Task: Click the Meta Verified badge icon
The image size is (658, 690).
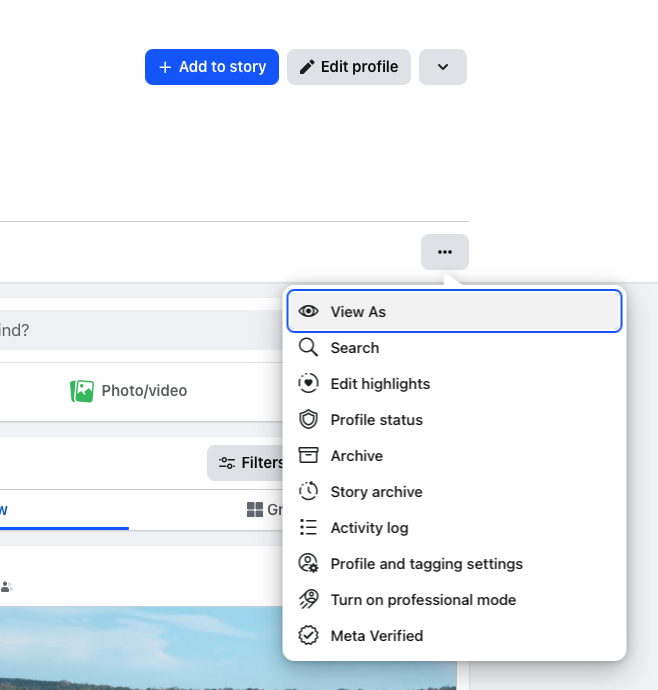Action: coord(309,636)
